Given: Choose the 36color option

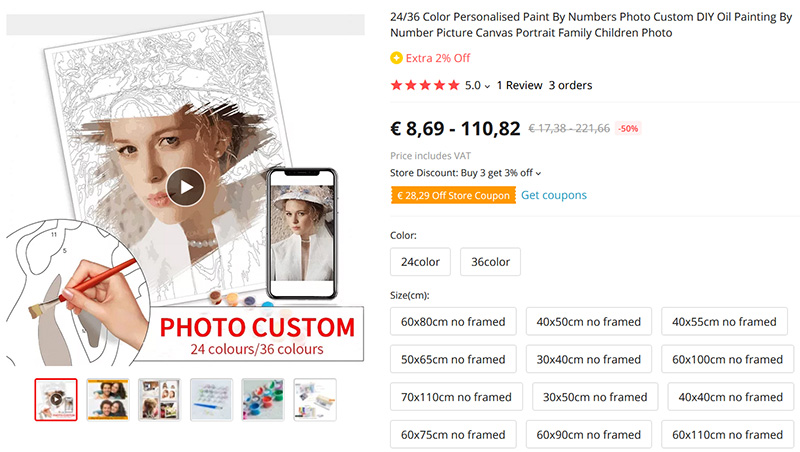Looking at the screenshot, I should 490,262.
